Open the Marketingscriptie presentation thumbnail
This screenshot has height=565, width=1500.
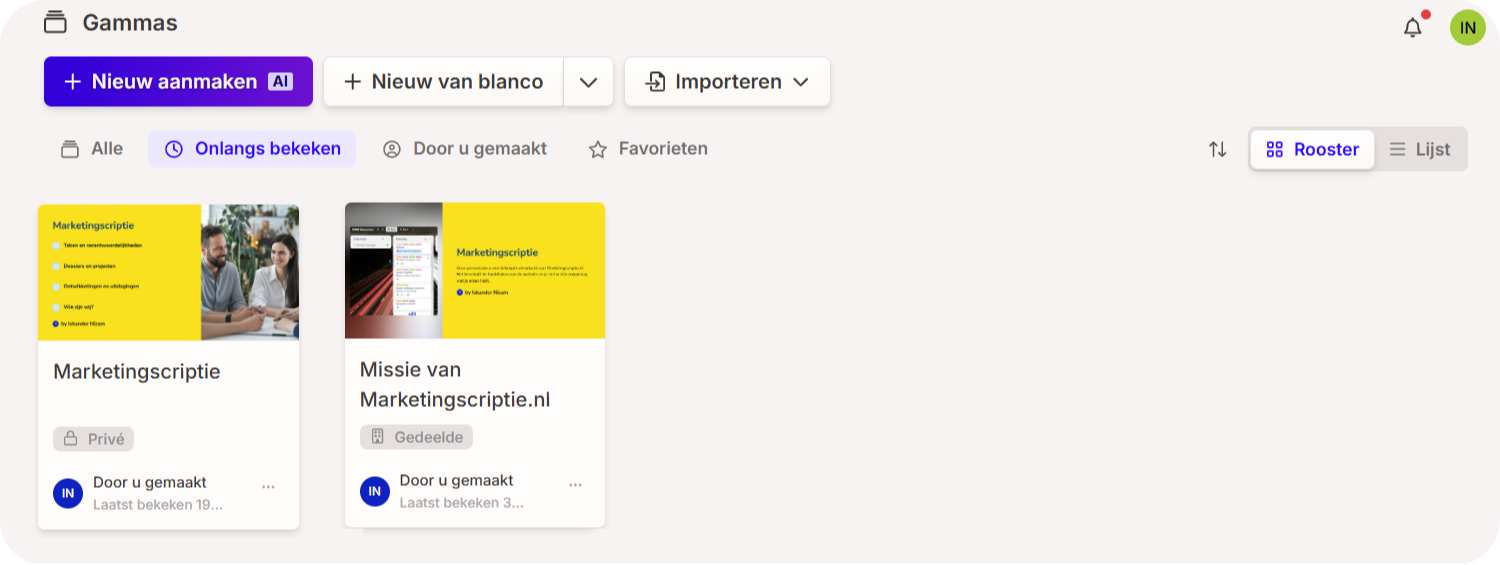[x=168, y=272]
